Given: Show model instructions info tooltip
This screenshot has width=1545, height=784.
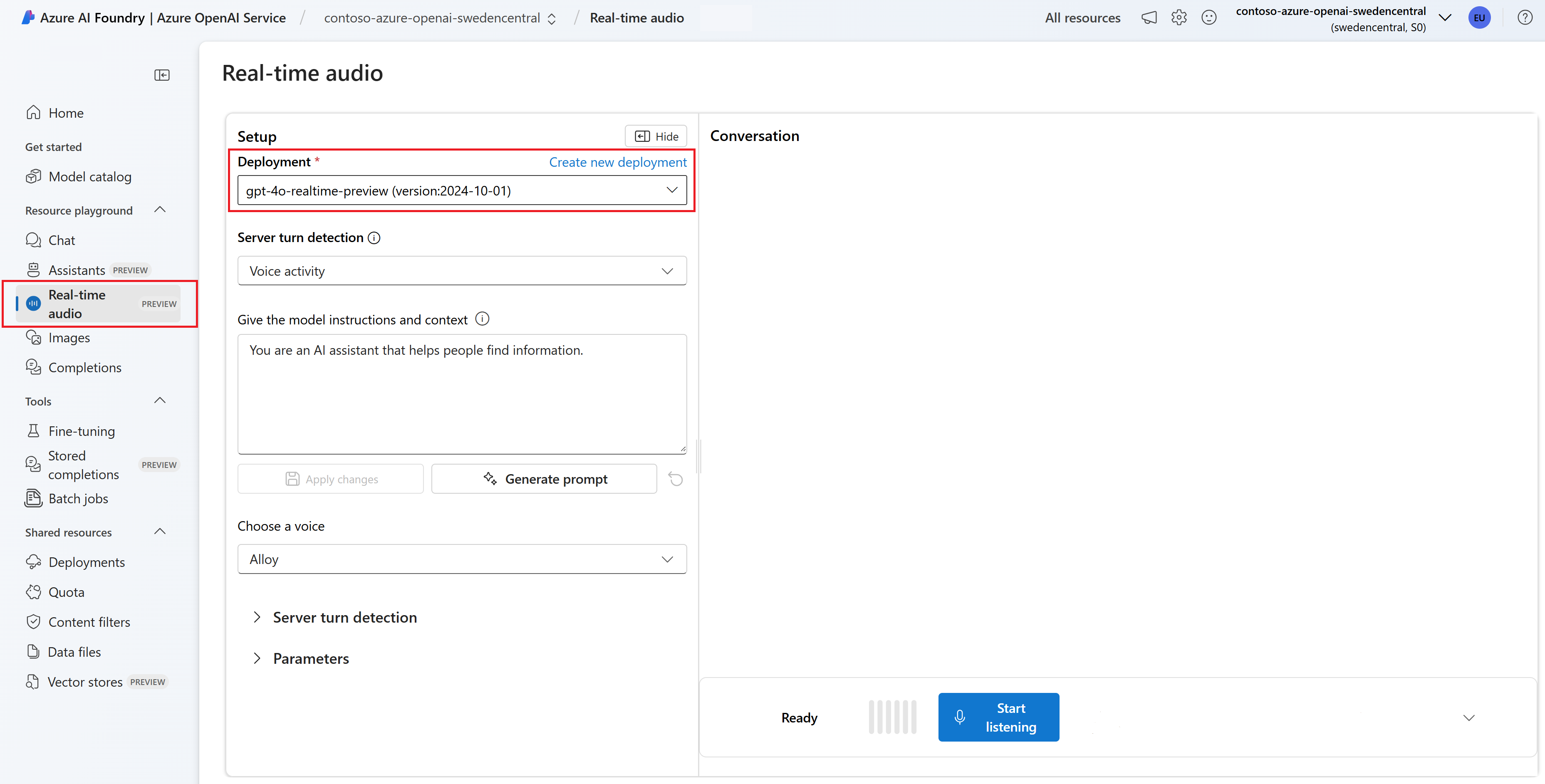Looking at the screenshot, I should [x=482, y=319].
